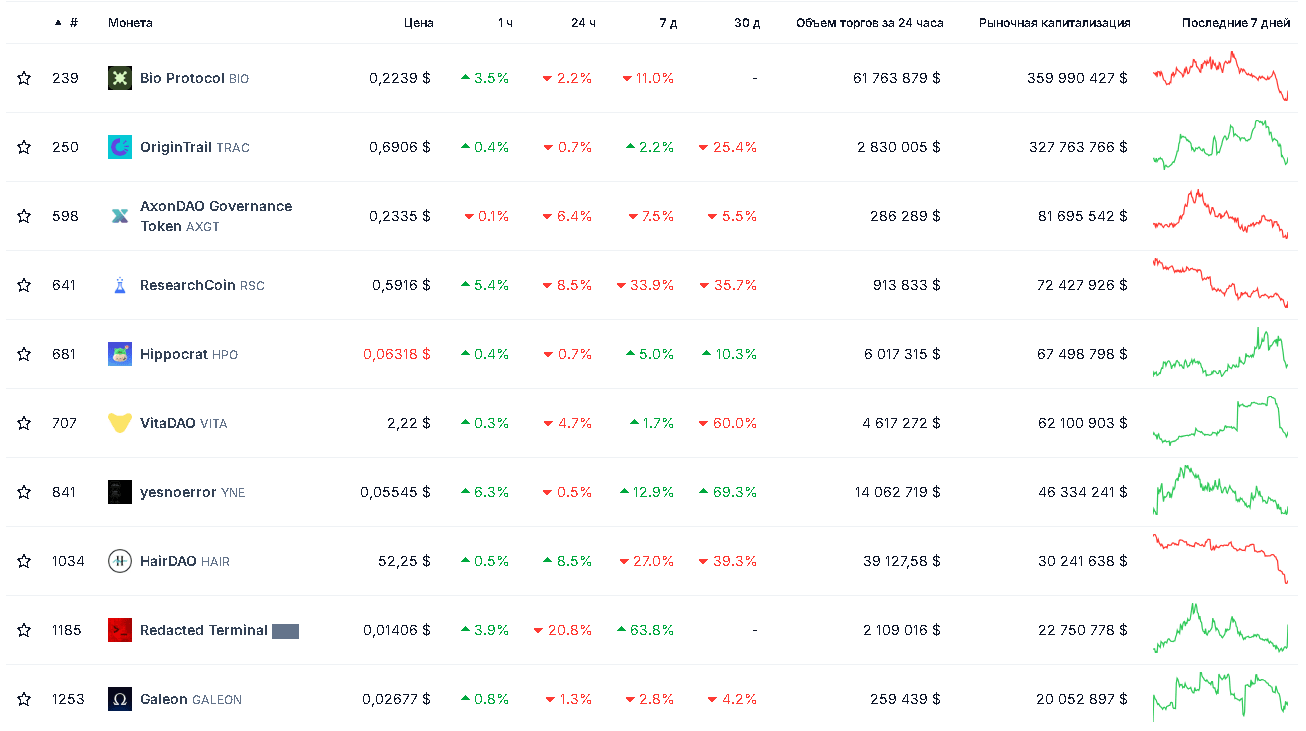
Task: Click the Redacted Terminal red logo
Action: [x=120, y=630]
